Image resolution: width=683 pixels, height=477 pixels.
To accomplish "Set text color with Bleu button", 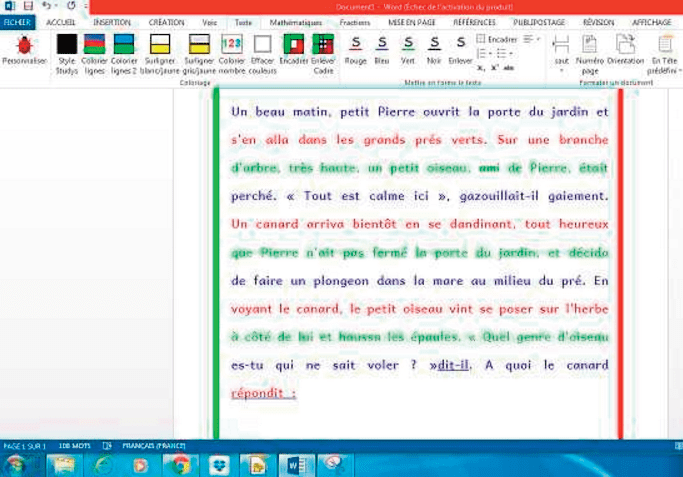I will (x=381, y=44).
